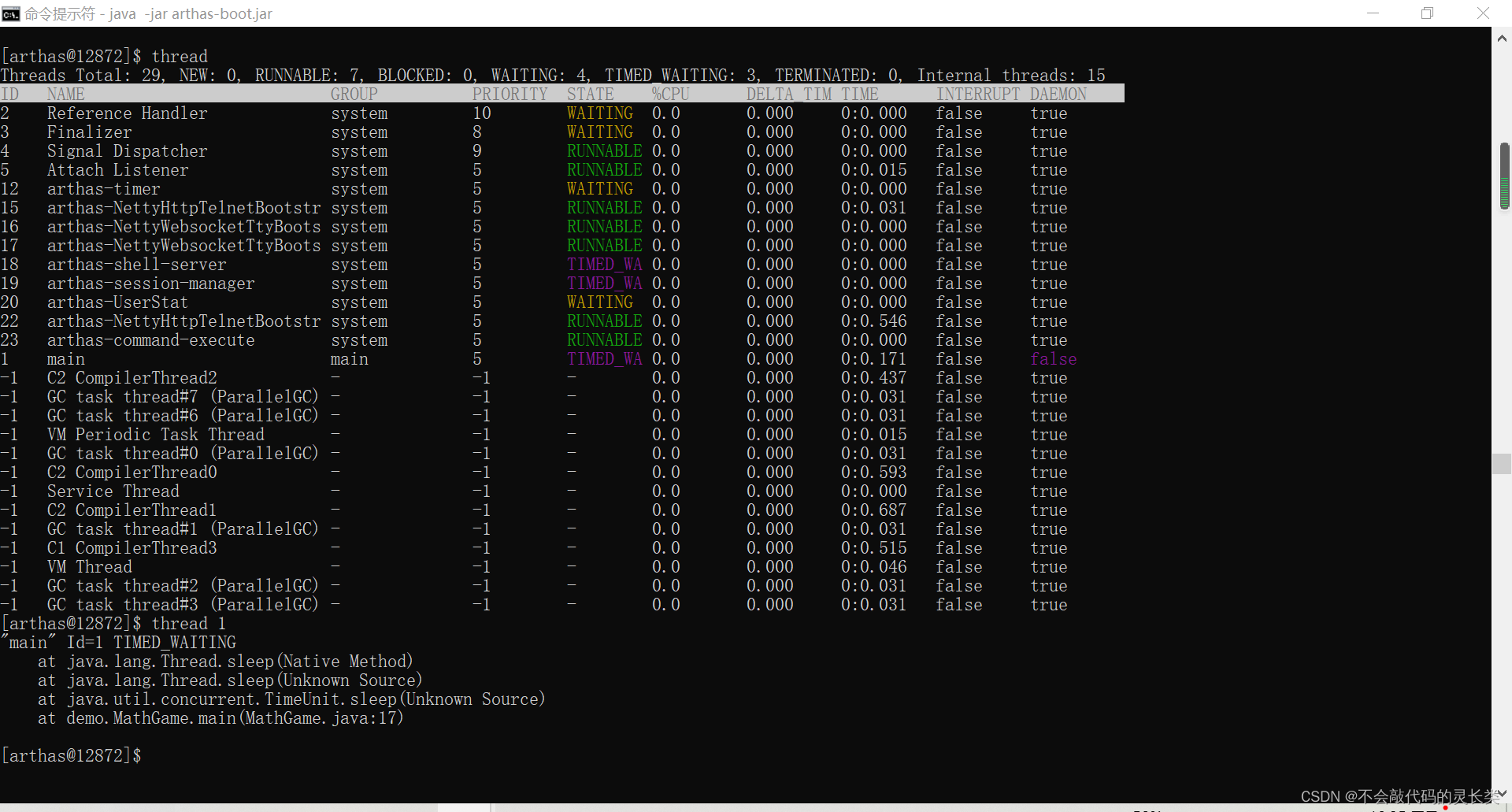
Task: Click the command prompt icon in title bar
Action: (x=10, y=13)
